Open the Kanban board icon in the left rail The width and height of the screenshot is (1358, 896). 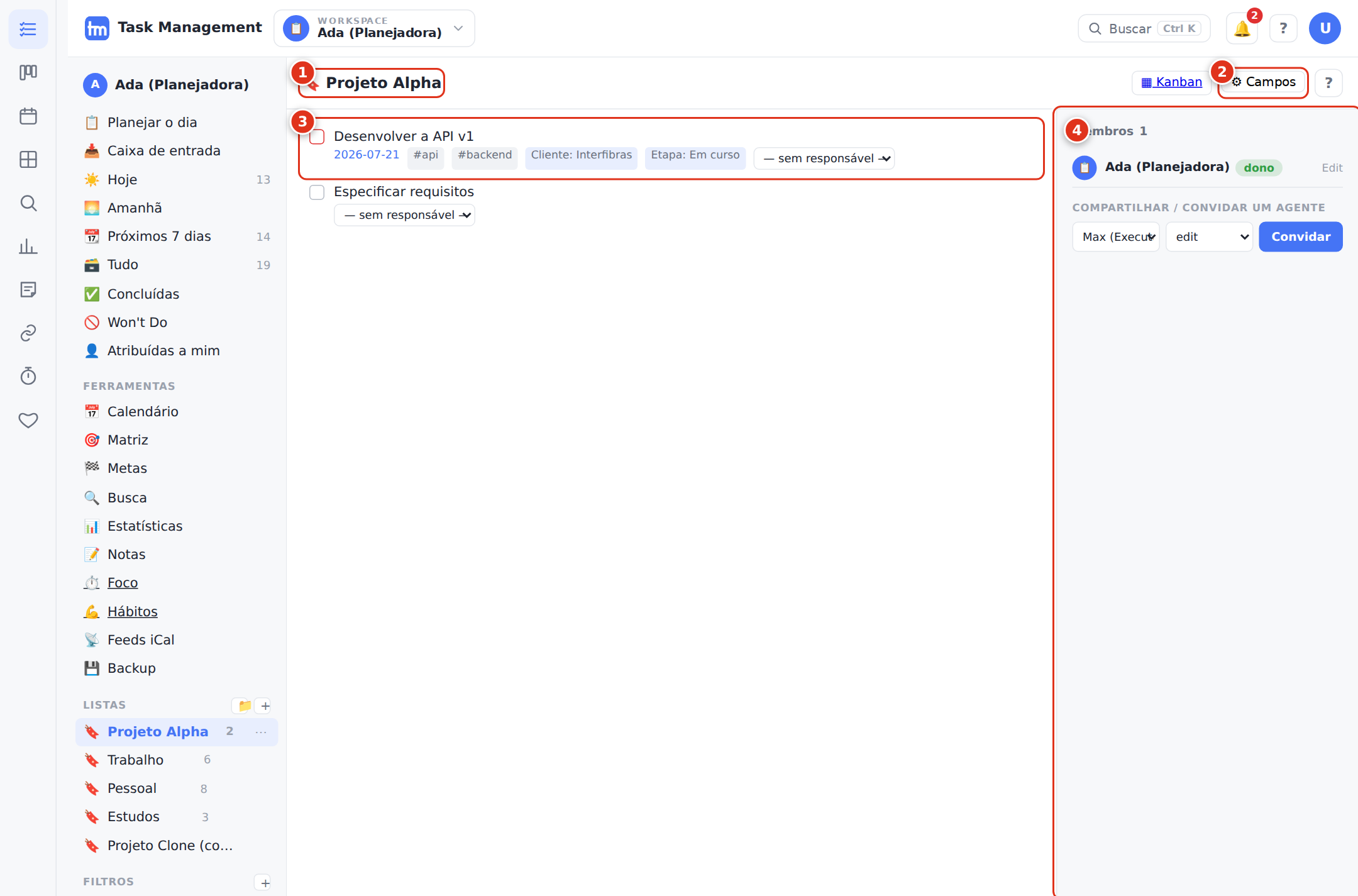(x=28, y=72)
